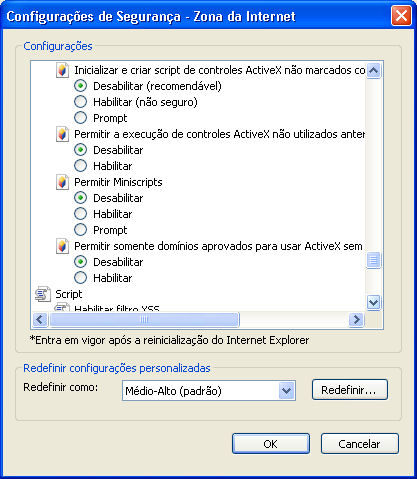Select Prompt under Inicializar e criar script
Screen dimensions: 417x479
click(x=80, y=118)
